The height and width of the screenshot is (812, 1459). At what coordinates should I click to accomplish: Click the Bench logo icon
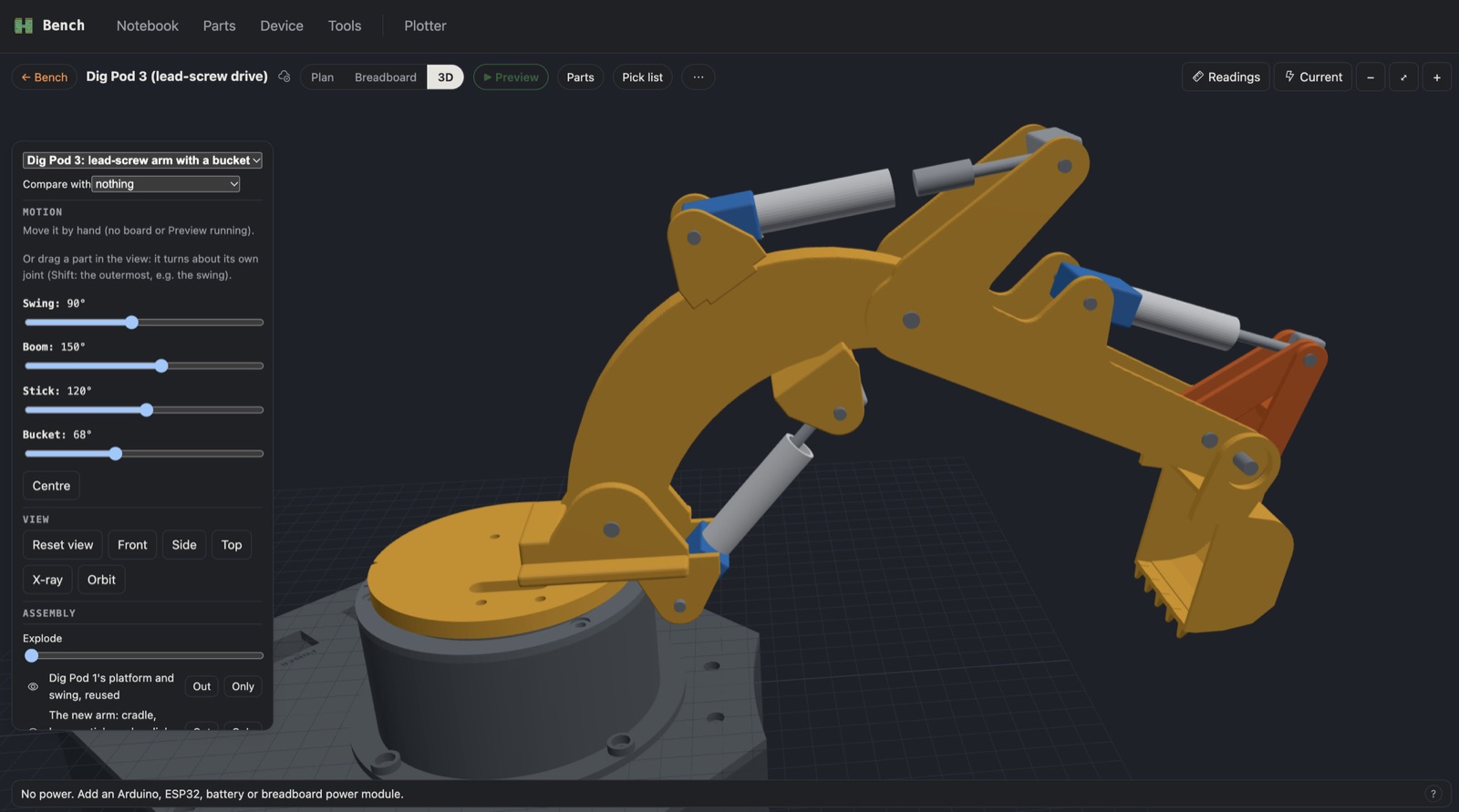tap(24, 26)
